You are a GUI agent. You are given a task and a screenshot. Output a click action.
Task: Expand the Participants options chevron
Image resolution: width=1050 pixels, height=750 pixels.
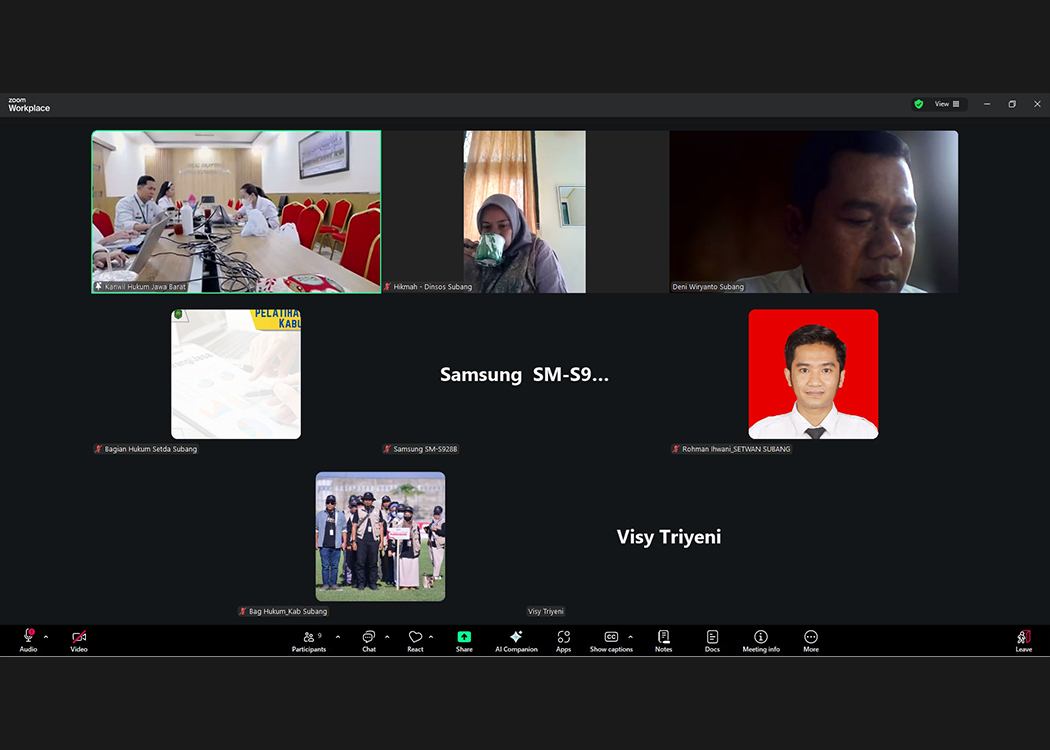[338, 637]
